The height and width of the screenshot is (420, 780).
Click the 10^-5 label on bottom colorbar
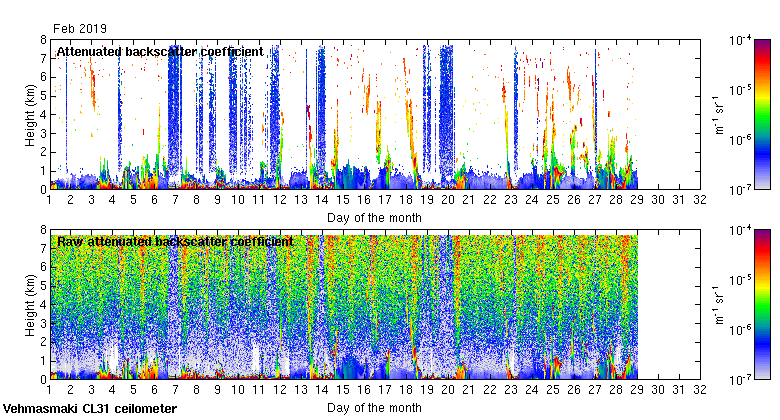740,280
